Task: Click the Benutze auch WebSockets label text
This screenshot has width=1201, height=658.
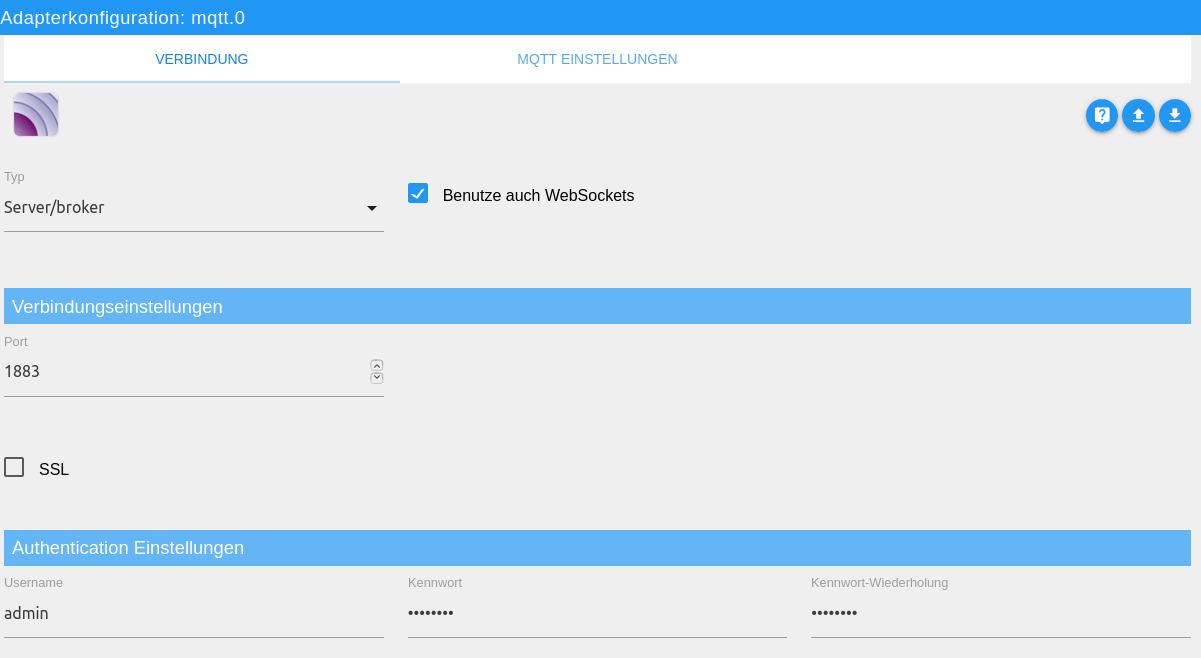Action: tap(538, 196)
